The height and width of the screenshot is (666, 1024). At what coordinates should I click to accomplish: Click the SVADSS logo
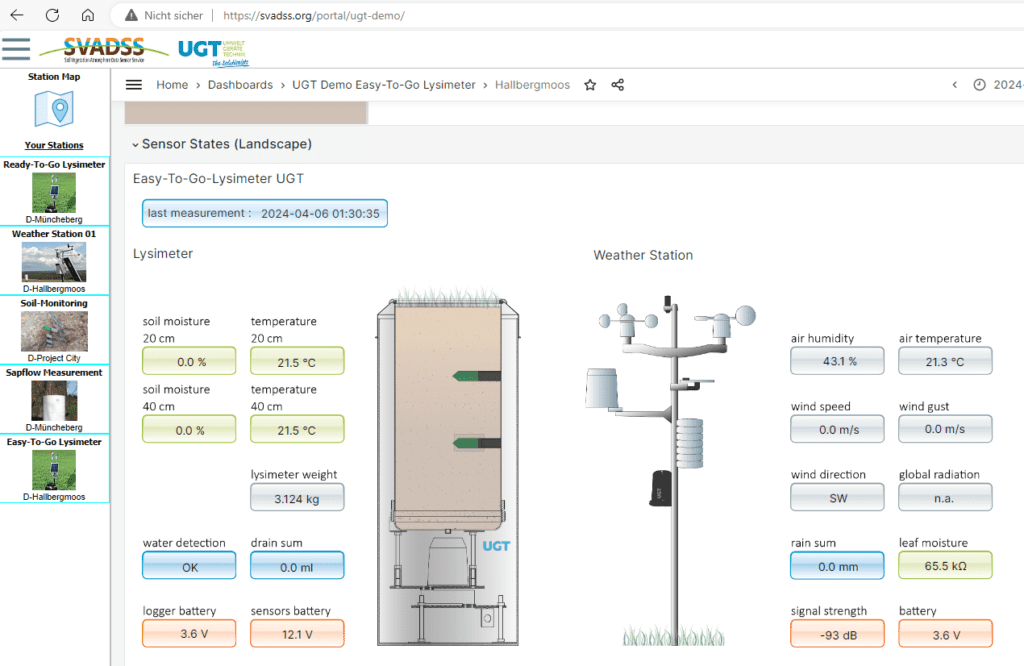tap(103, 48)
